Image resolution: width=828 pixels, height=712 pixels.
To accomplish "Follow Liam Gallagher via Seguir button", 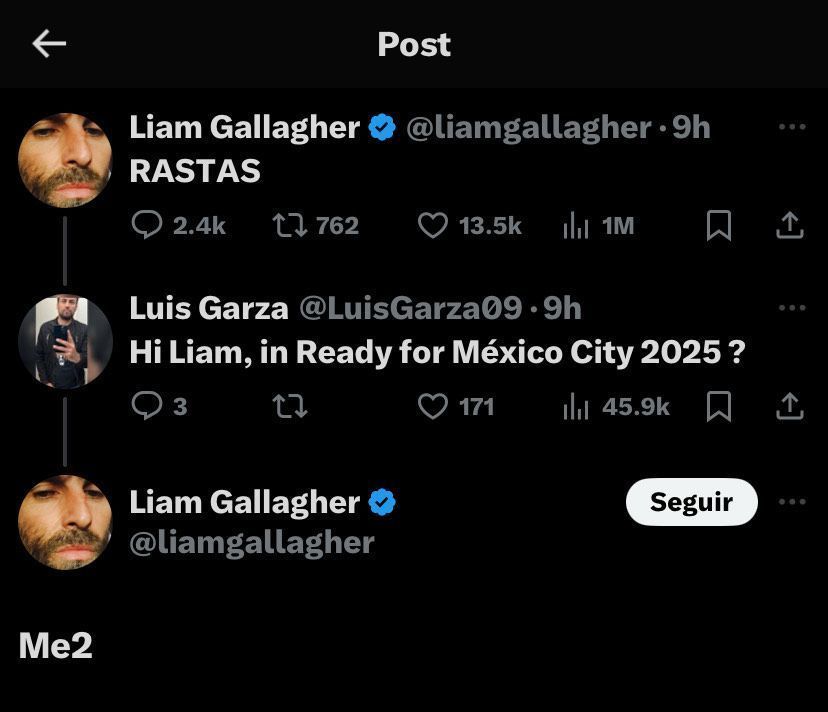I will pos(691,502).
